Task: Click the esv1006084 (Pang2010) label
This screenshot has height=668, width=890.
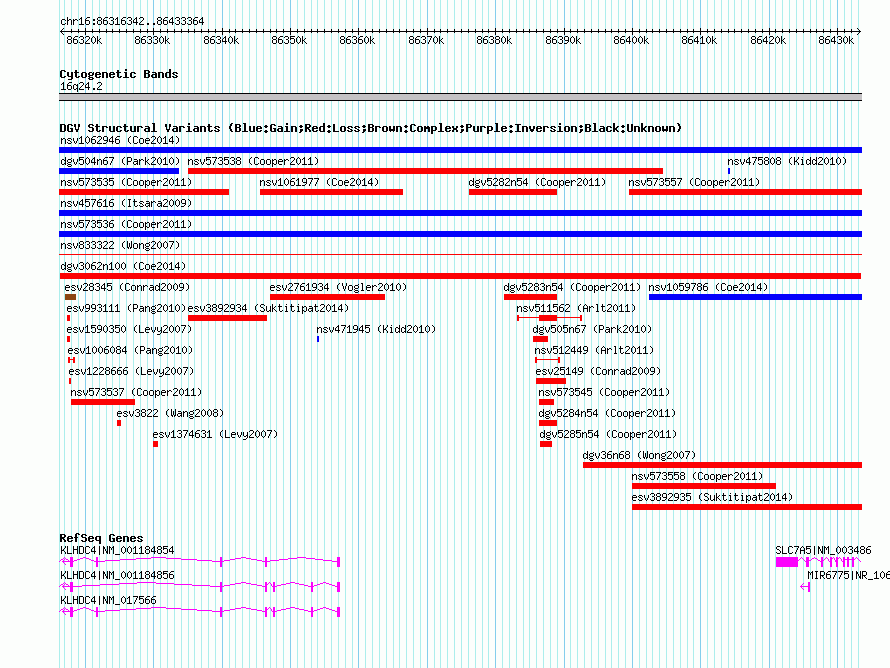Action: pos(131,350)
